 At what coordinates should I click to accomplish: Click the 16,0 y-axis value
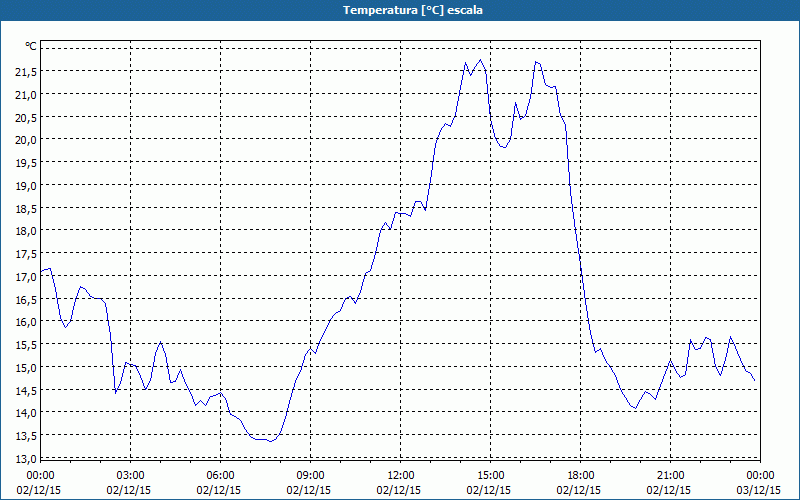(26, 322)
